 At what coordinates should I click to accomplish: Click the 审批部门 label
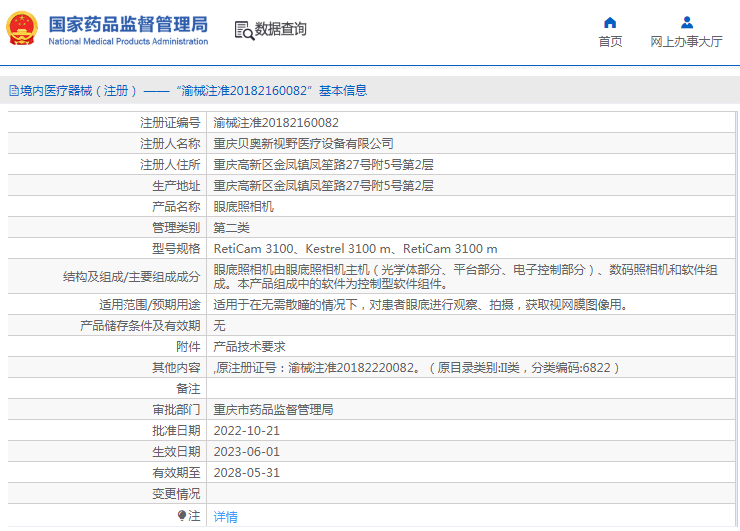pyautogui.click(x=177, y=410)
